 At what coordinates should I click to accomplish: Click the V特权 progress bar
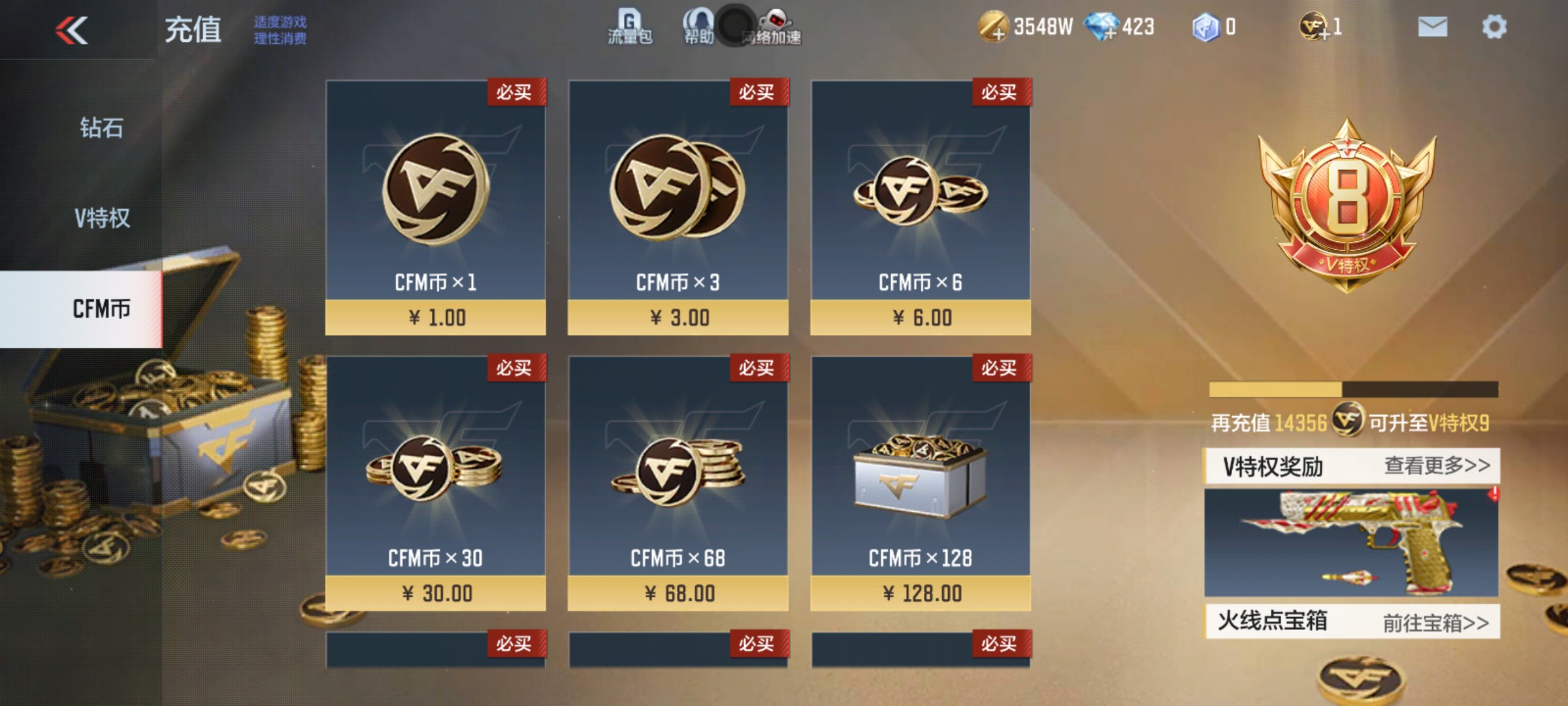1354,390
